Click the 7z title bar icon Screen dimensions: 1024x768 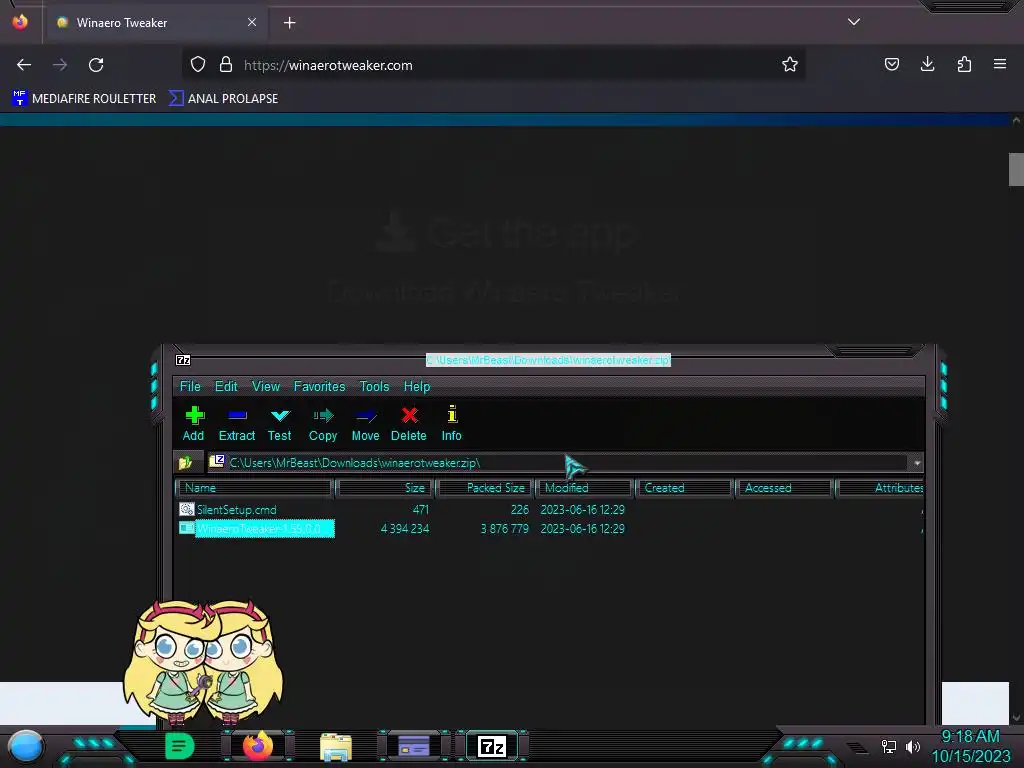[x=184, y=360]
